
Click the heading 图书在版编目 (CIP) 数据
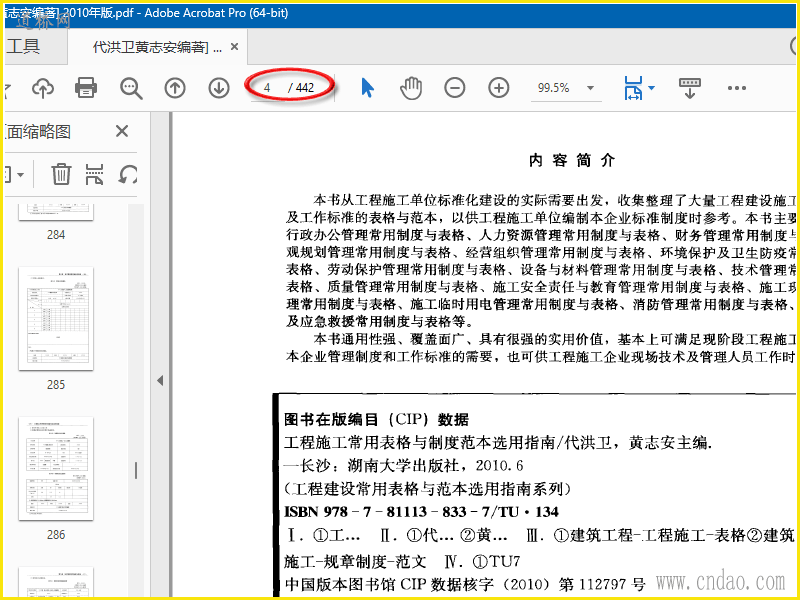pyautogui.click(x=377, y=420)
